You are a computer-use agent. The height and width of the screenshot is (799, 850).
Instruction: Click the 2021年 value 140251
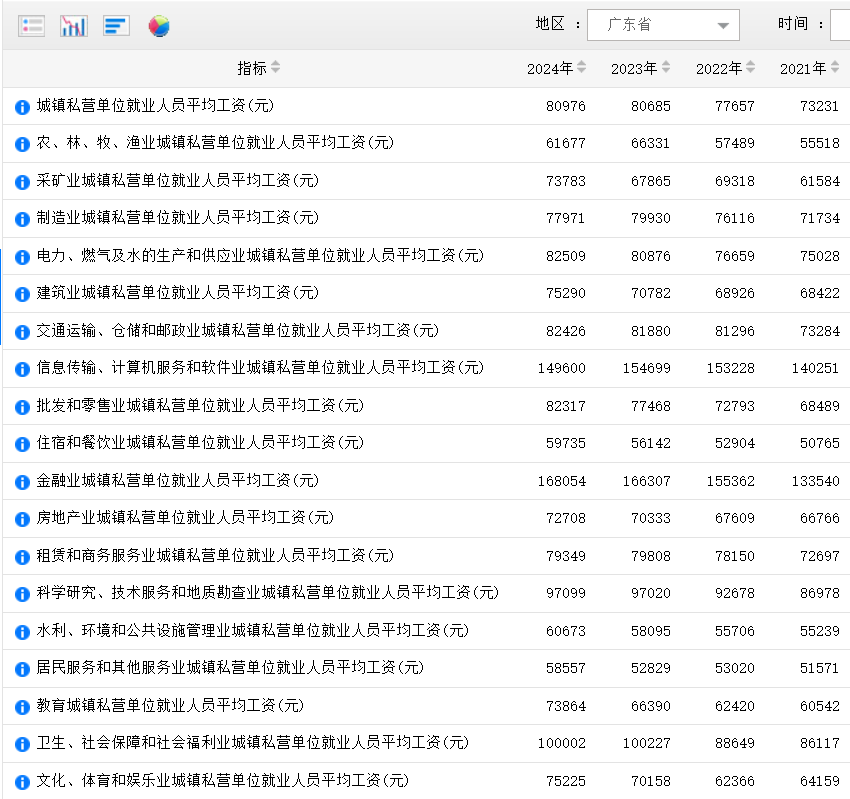point(815,369)
